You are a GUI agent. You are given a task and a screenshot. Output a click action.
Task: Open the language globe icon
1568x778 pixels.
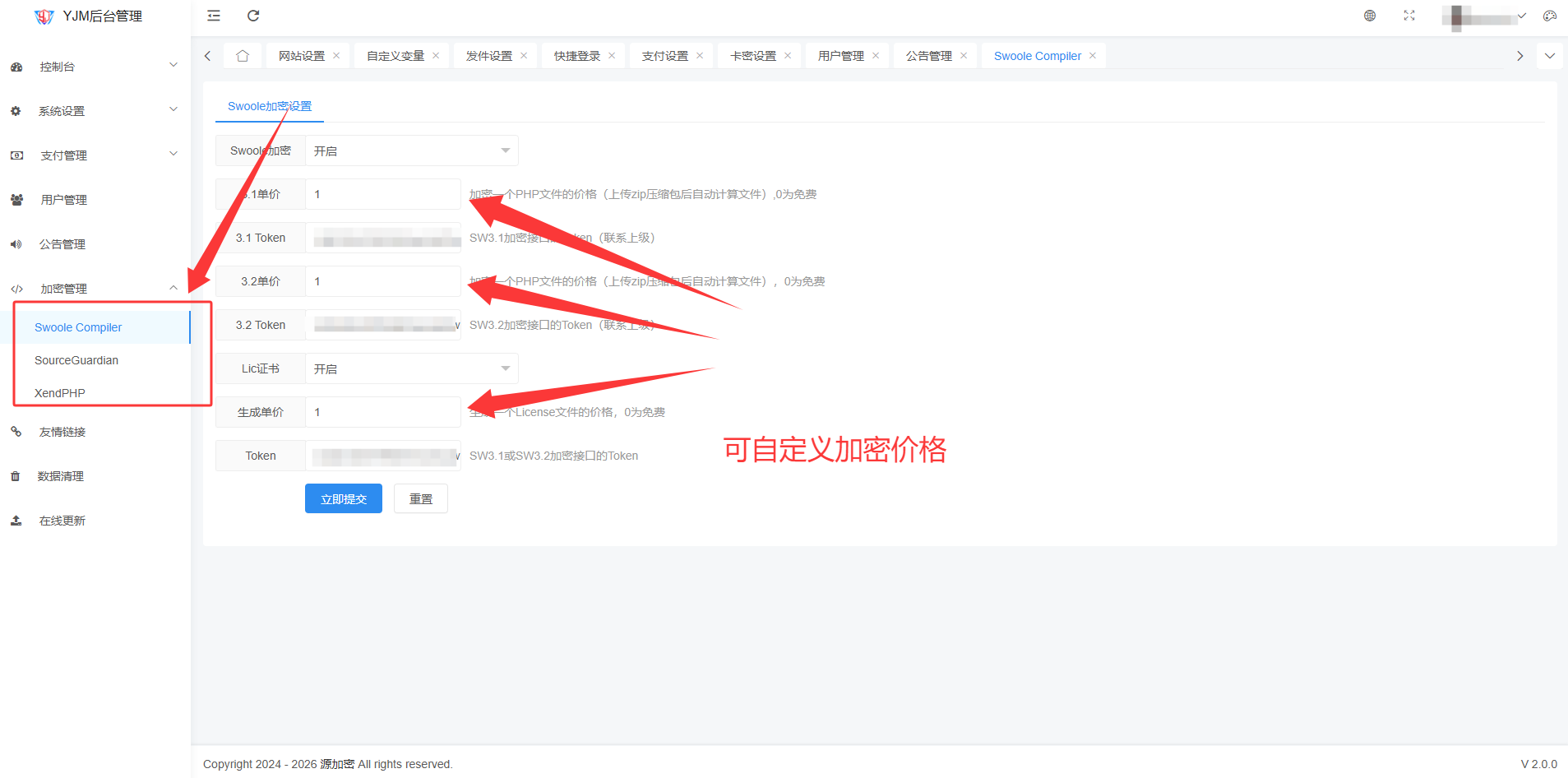(x=1370, y=16)
